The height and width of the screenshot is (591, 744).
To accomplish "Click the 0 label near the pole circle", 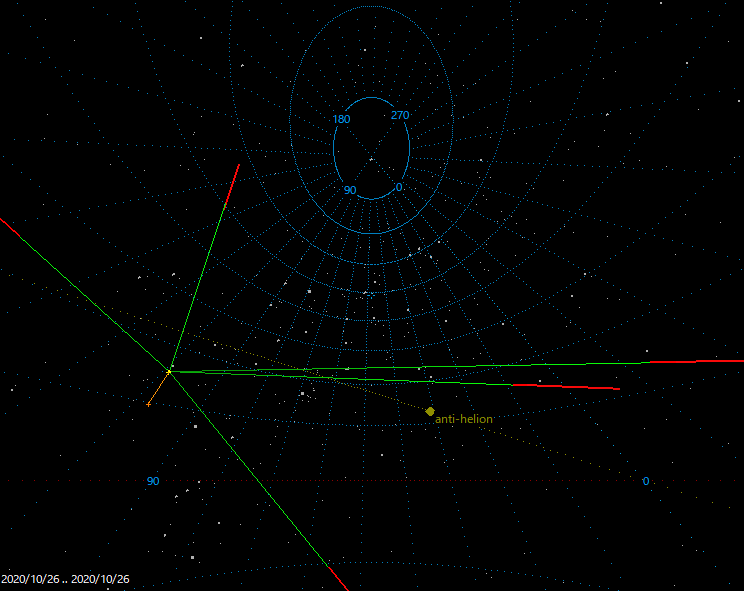I will click(x=399, y=187).
